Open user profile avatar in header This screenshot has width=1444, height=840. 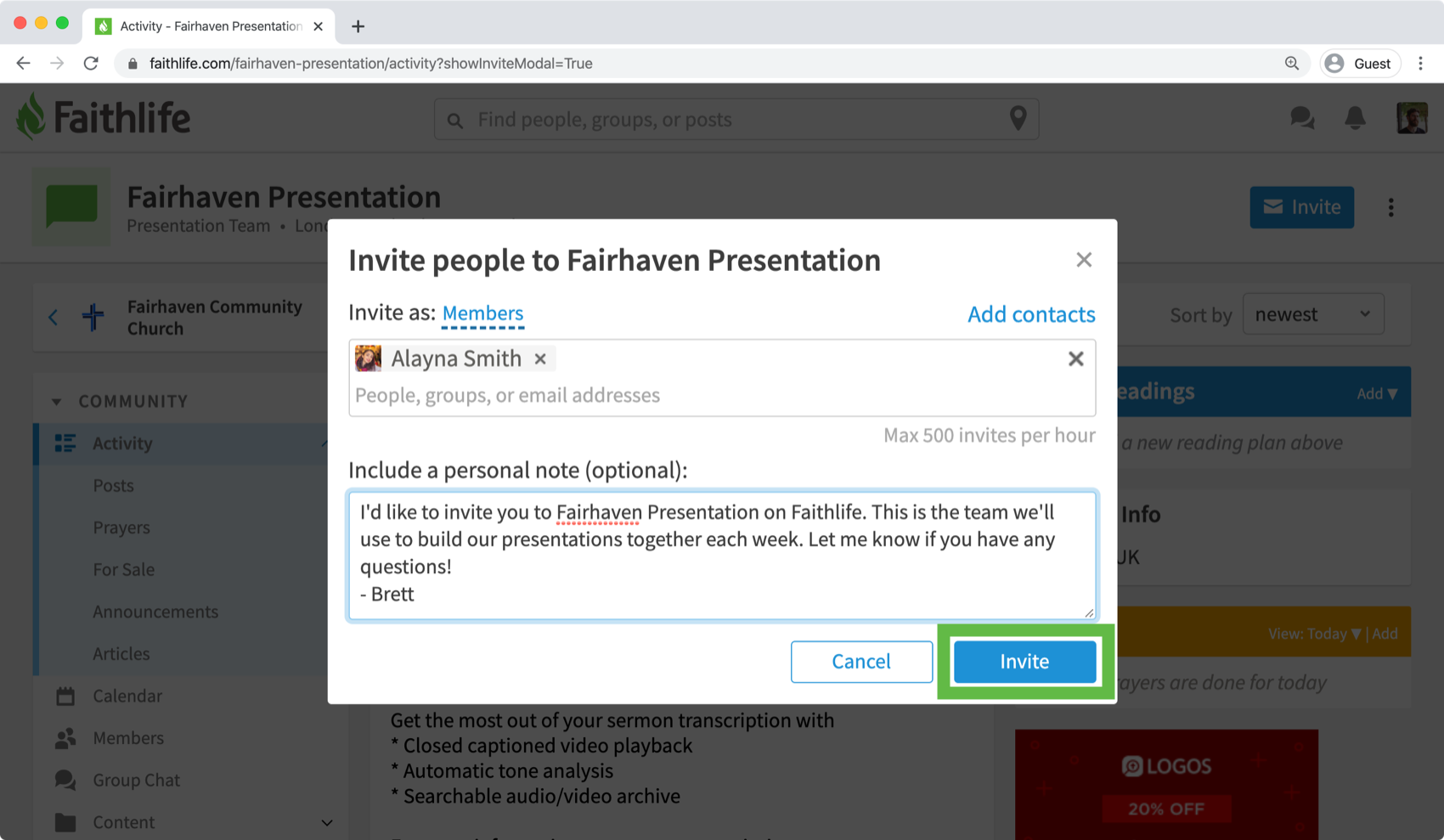point(1412,118)
